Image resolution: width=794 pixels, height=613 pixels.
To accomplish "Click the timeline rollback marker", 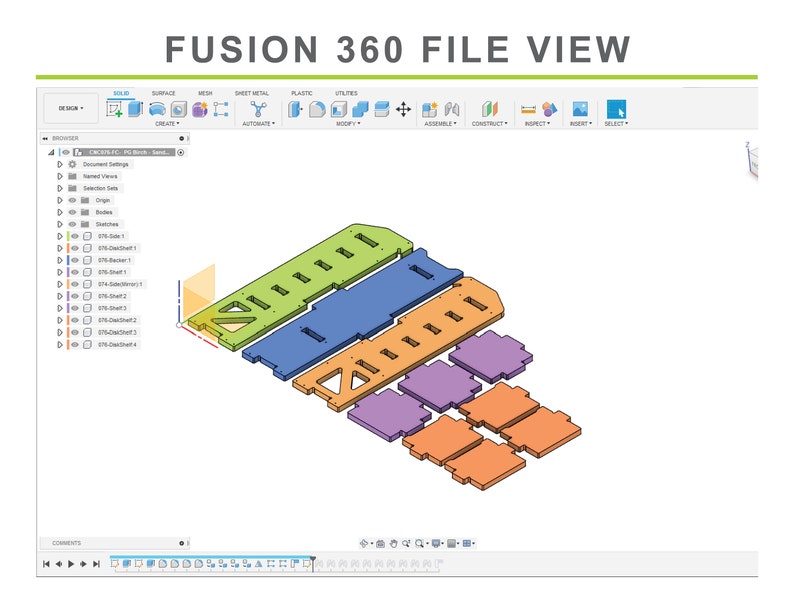I will tap(313, 563).
